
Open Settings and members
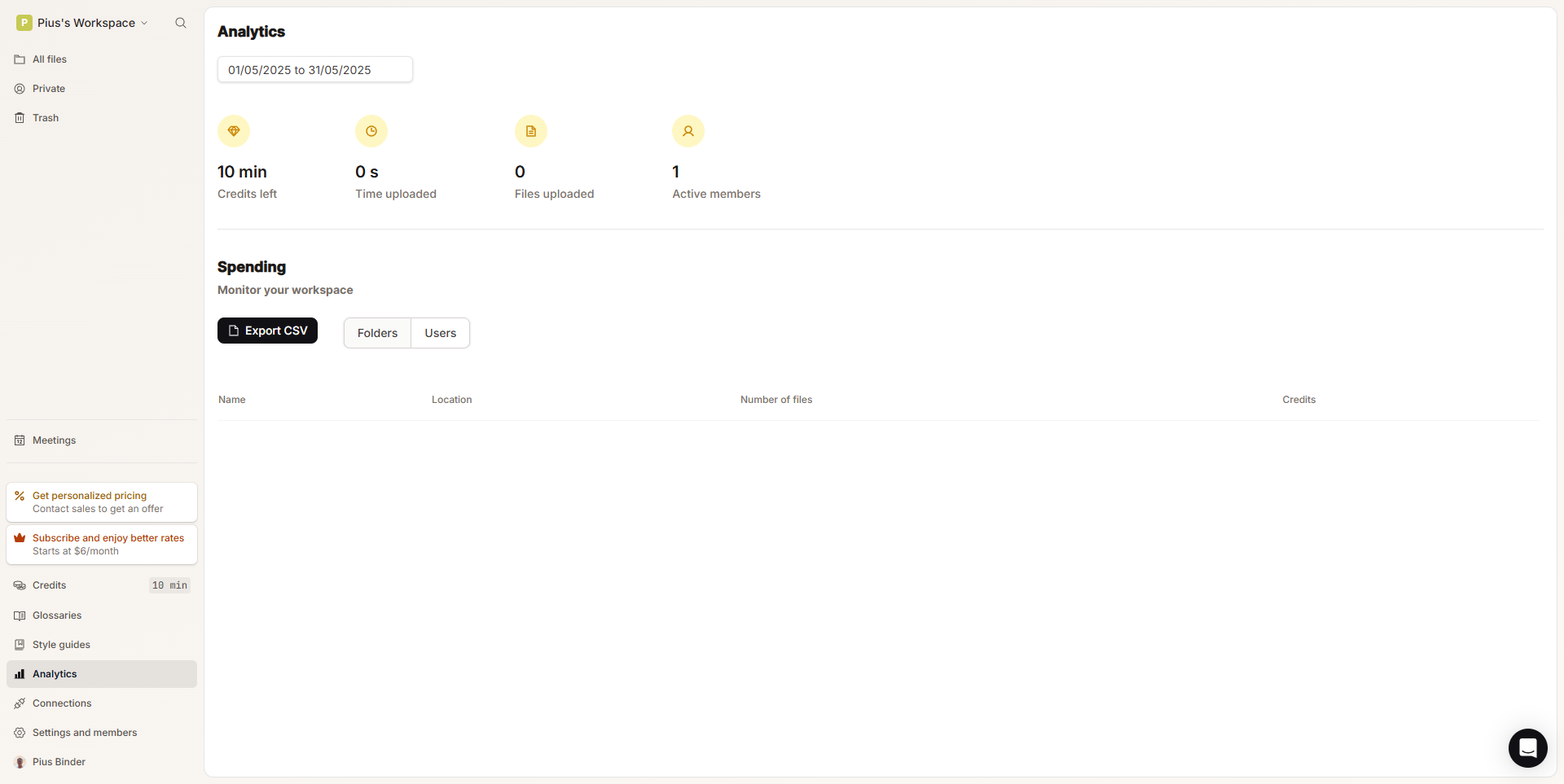[x=85, y=733]
